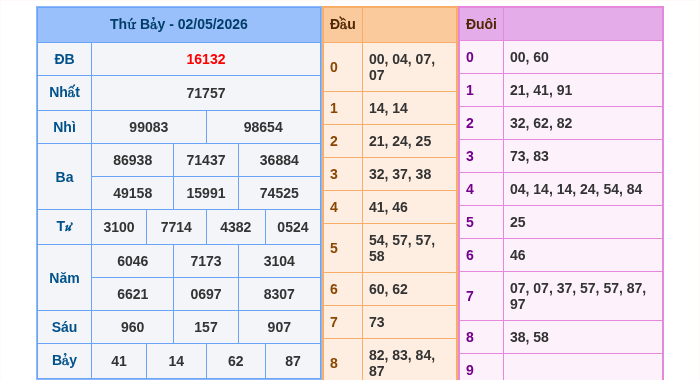Click Đuôi row digit 4
The height and width of the screenshot is (380, 700).
tap(470, 189)
